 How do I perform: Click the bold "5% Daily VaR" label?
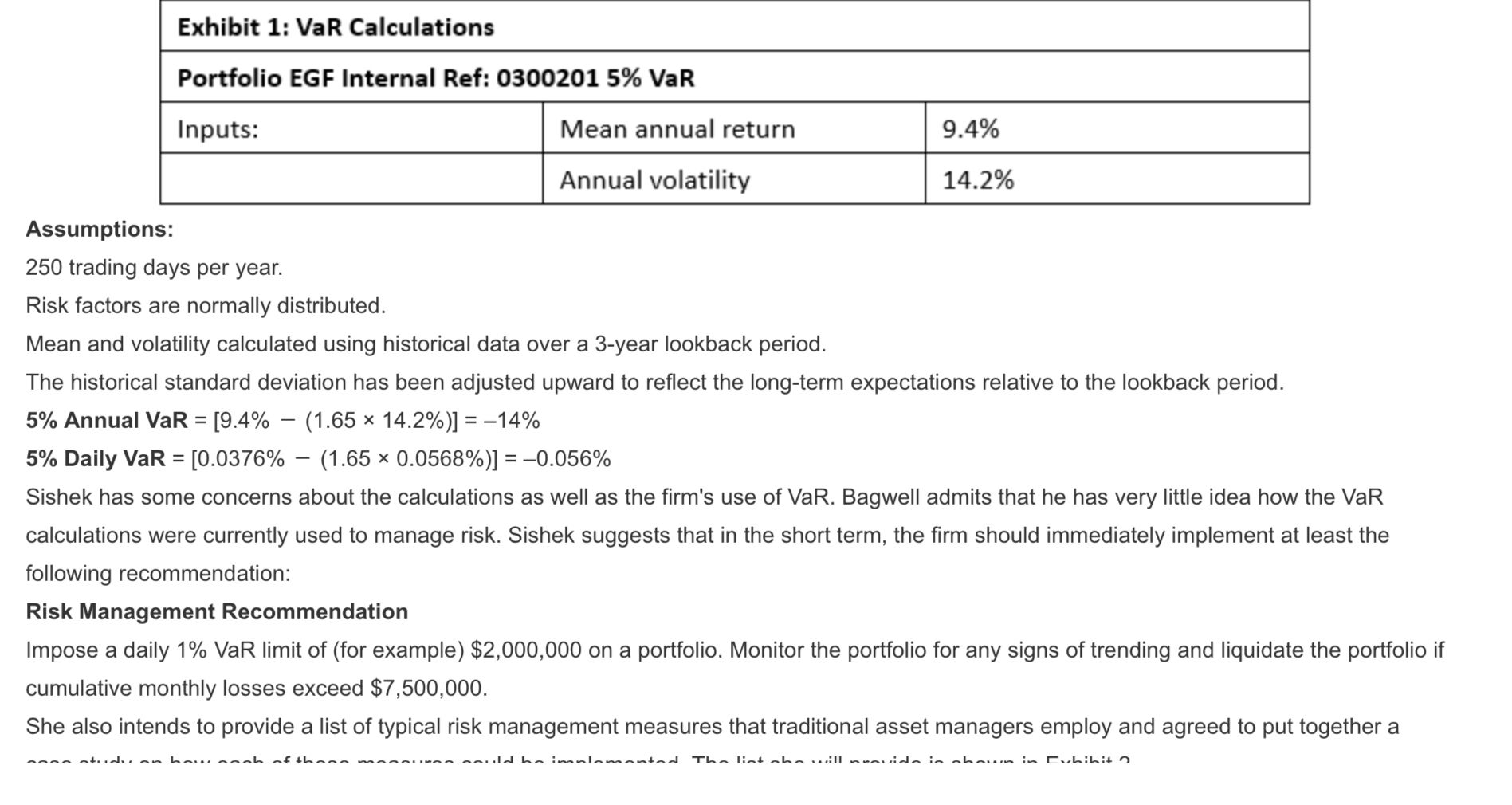[x=96, y=459]
